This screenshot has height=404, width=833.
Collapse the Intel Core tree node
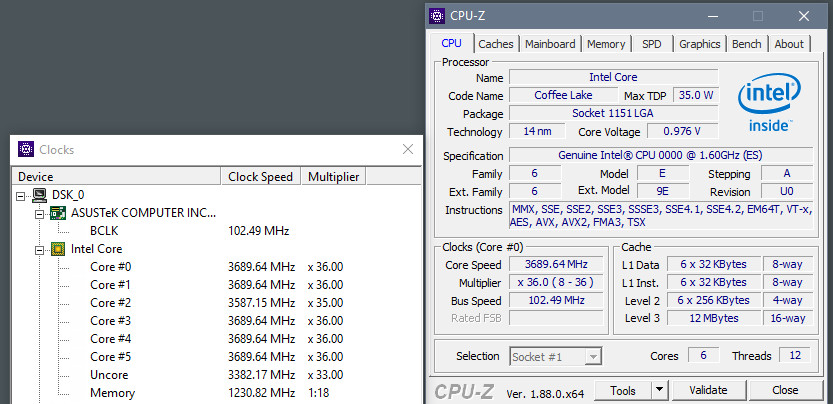pyautogui.click(x=39, y=249)
